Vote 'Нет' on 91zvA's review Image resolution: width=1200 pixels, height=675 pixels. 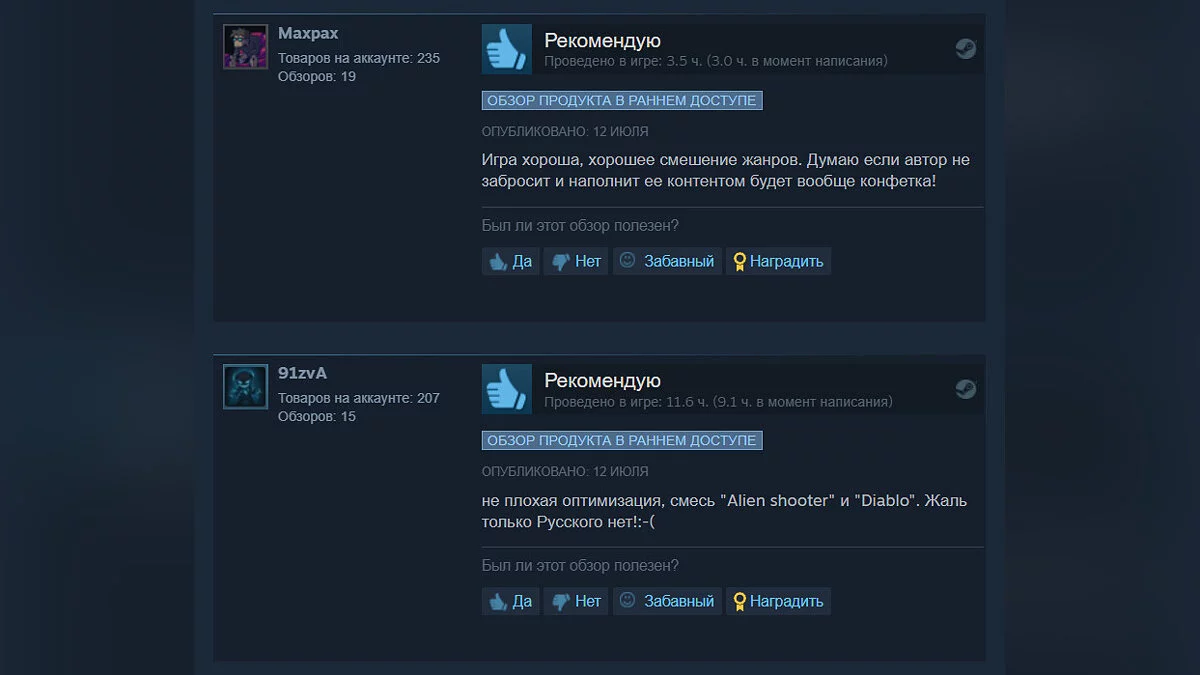click(576, 601)
